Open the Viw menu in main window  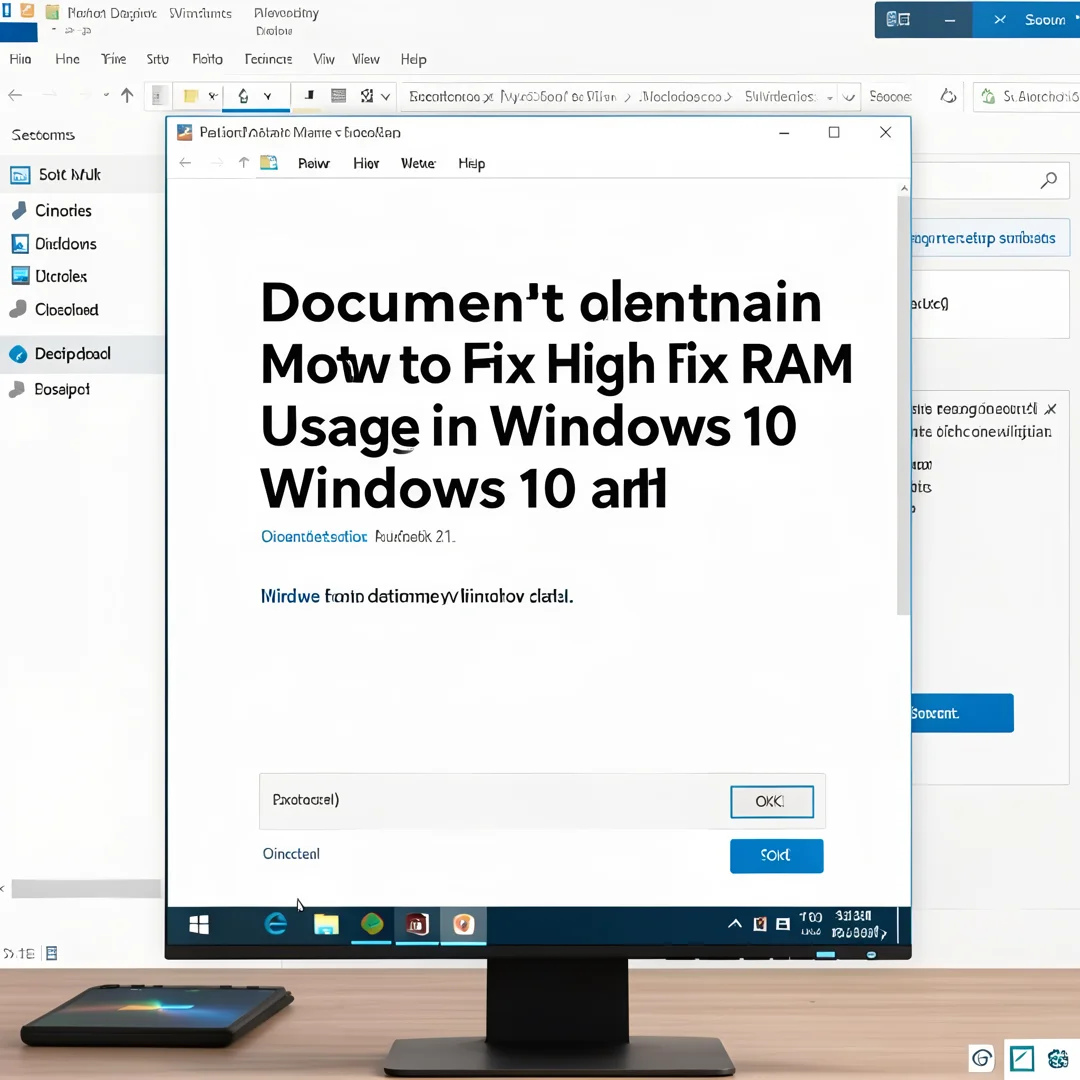point(324,59)
